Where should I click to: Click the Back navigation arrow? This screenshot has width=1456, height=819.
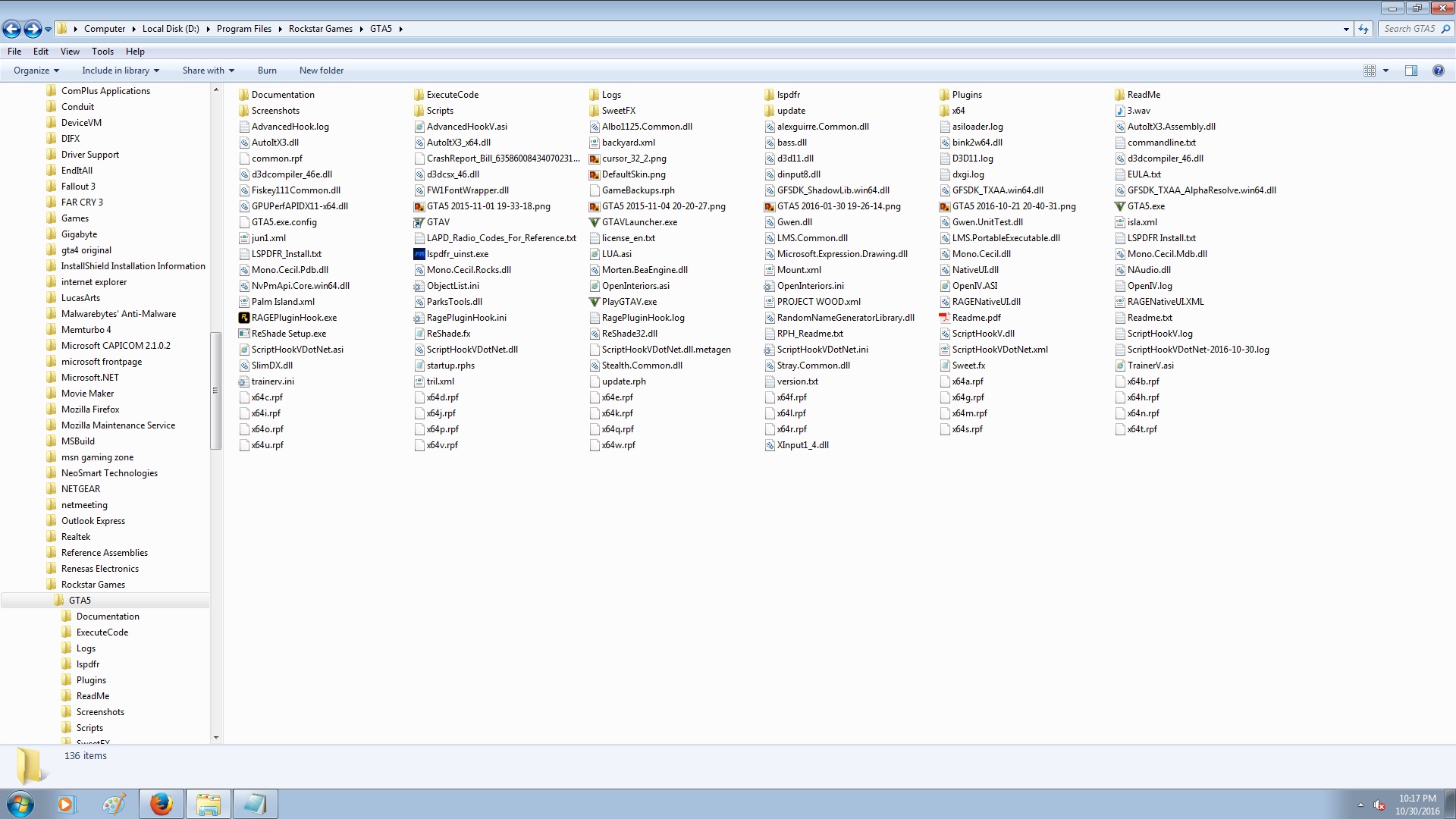click(x=11, y=29)
